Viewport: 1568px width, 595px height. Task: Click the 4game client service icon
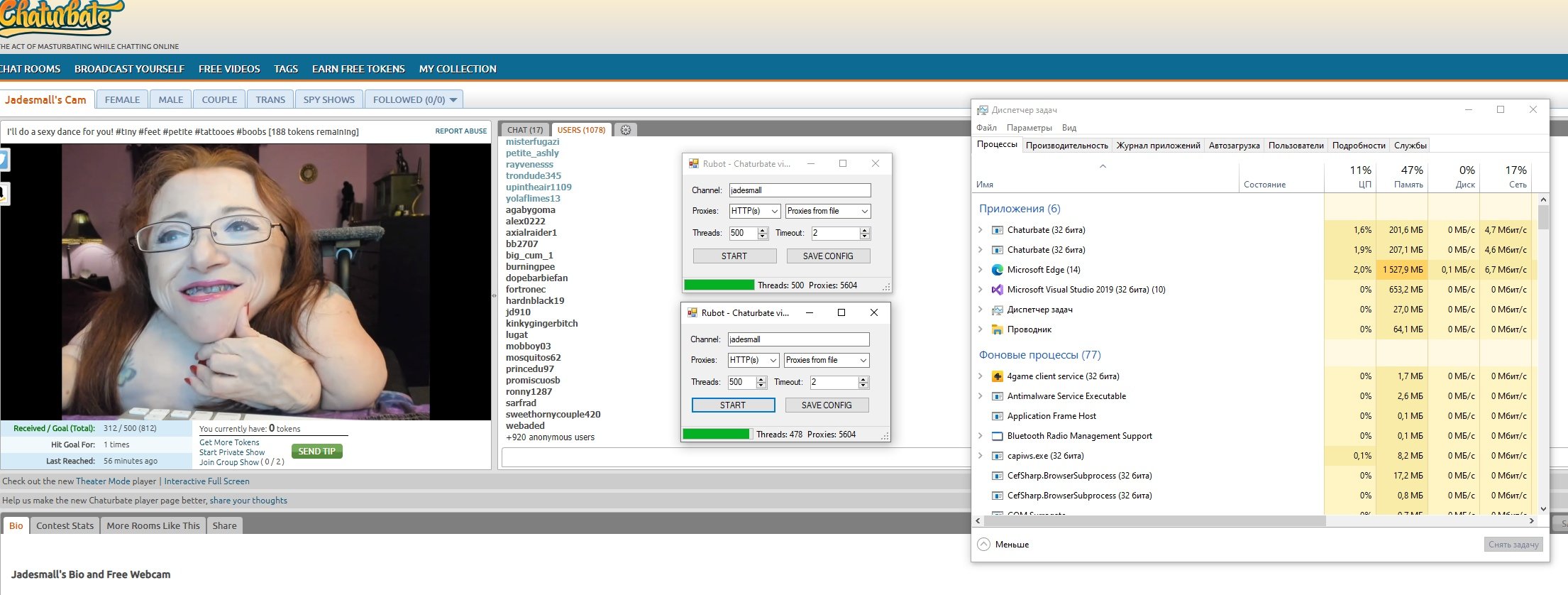click(997, 376)
